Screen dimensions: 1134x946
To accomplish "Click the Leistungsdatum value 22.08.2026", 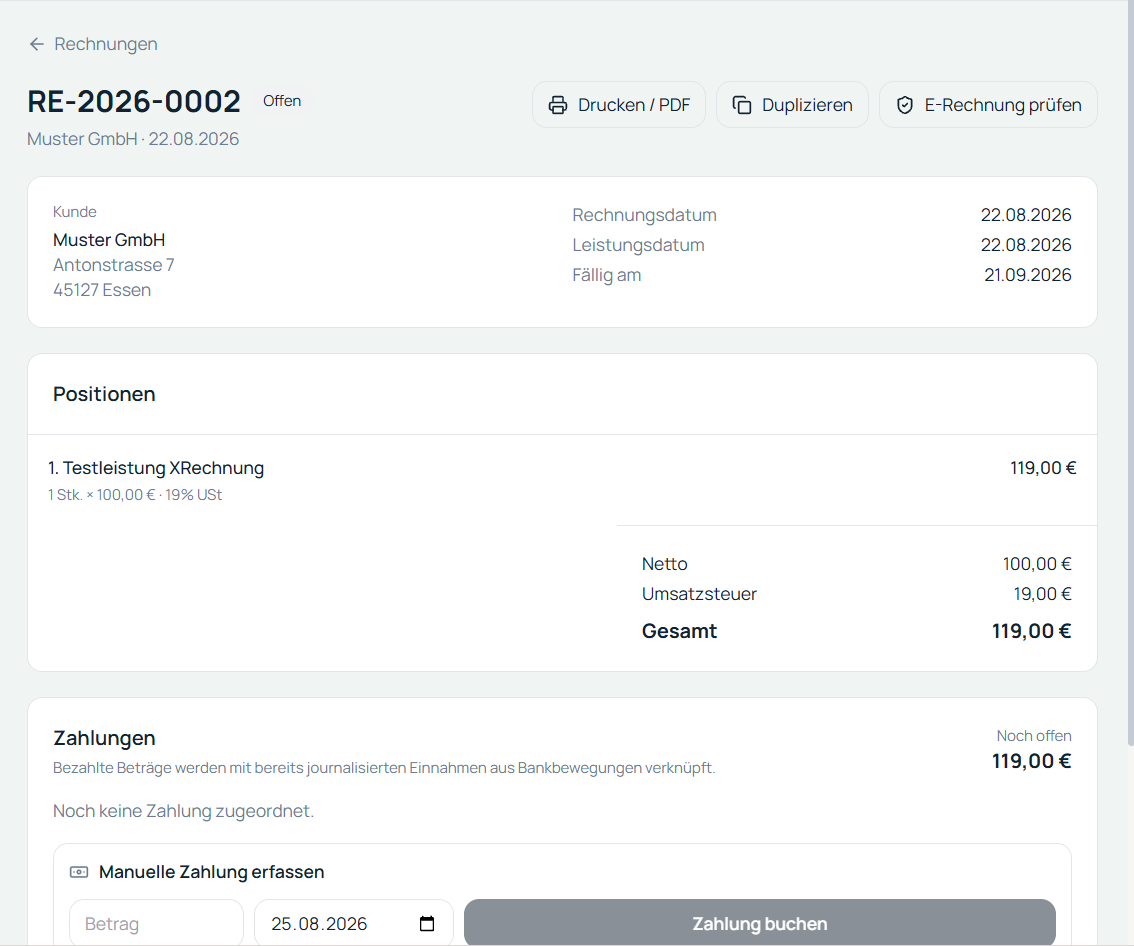I will pos(1026,245).
